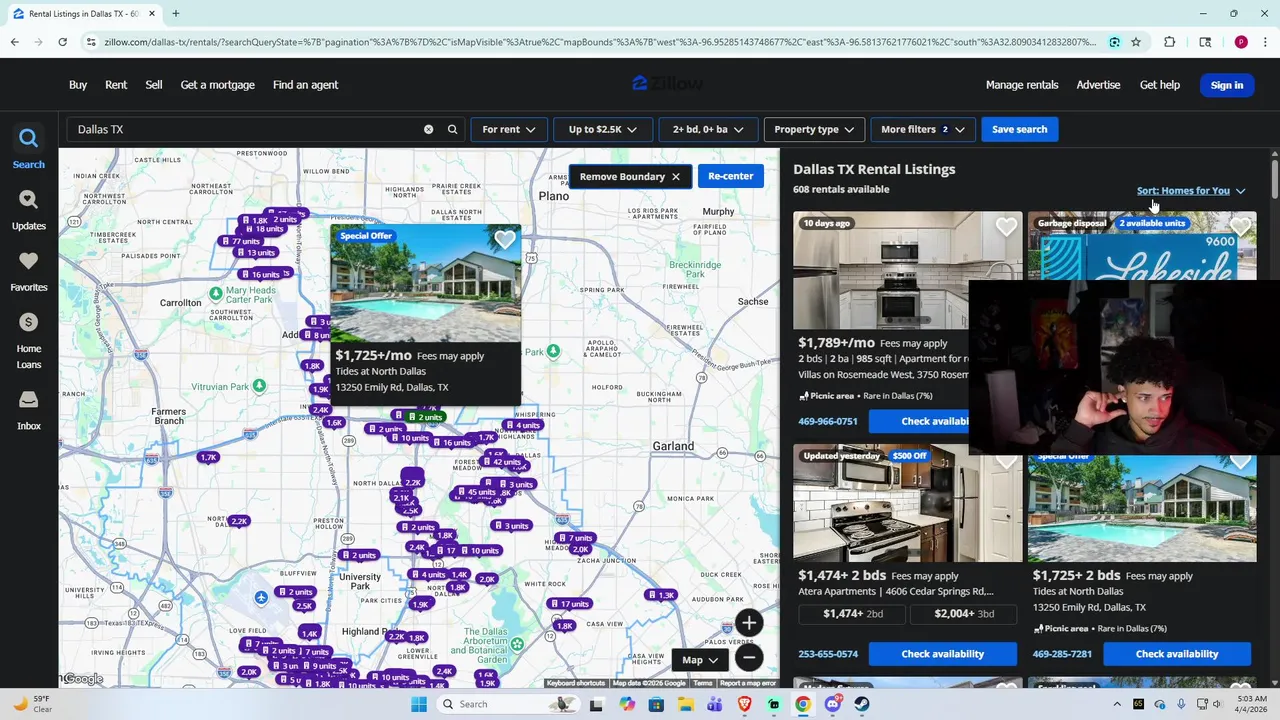Open Sort: Homes for You dropdown
The width and height of the screenshot is (1280, 720).
click(x=1190, y=191)
